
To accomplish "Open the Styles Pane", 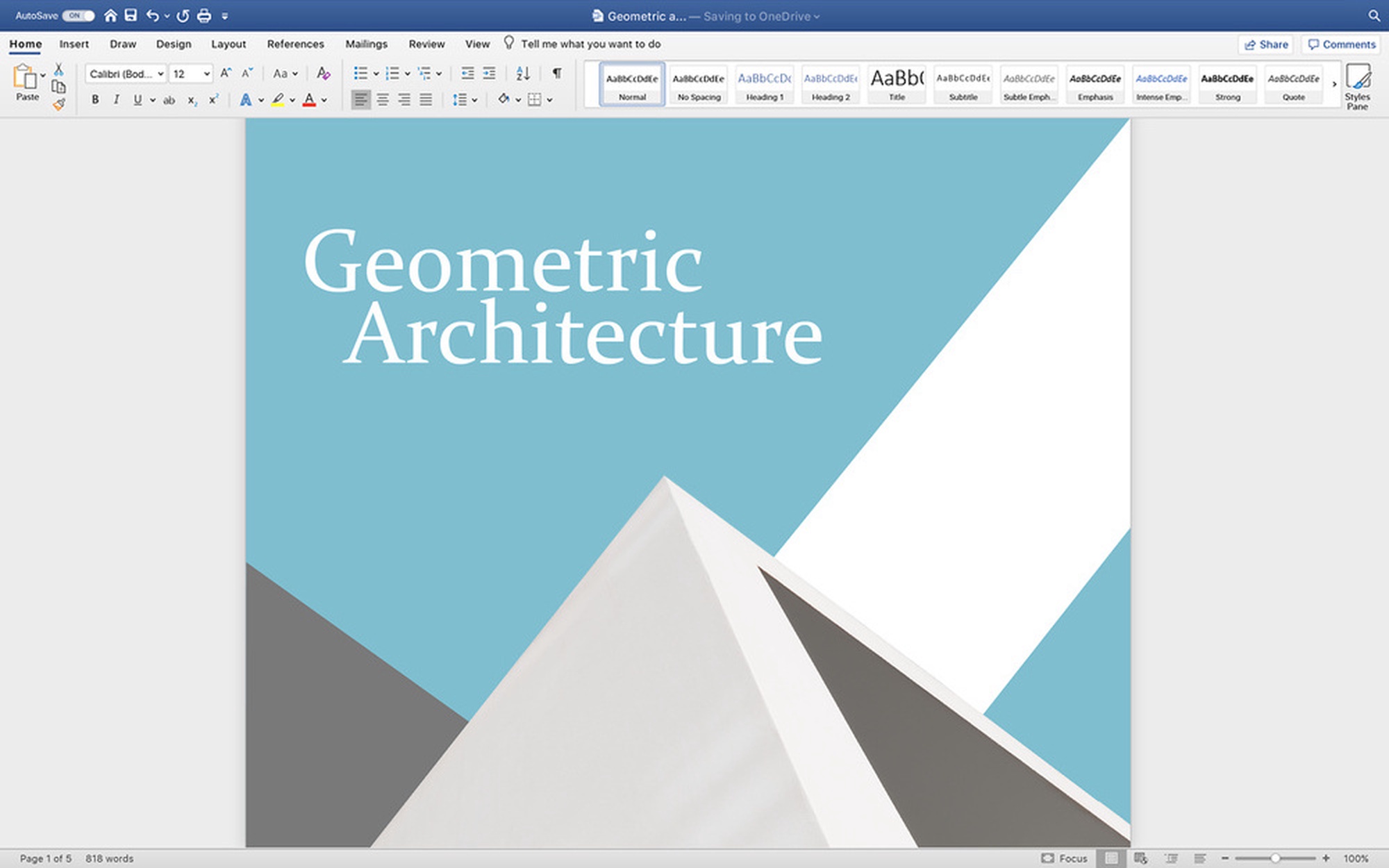I will pos(1357,86).
